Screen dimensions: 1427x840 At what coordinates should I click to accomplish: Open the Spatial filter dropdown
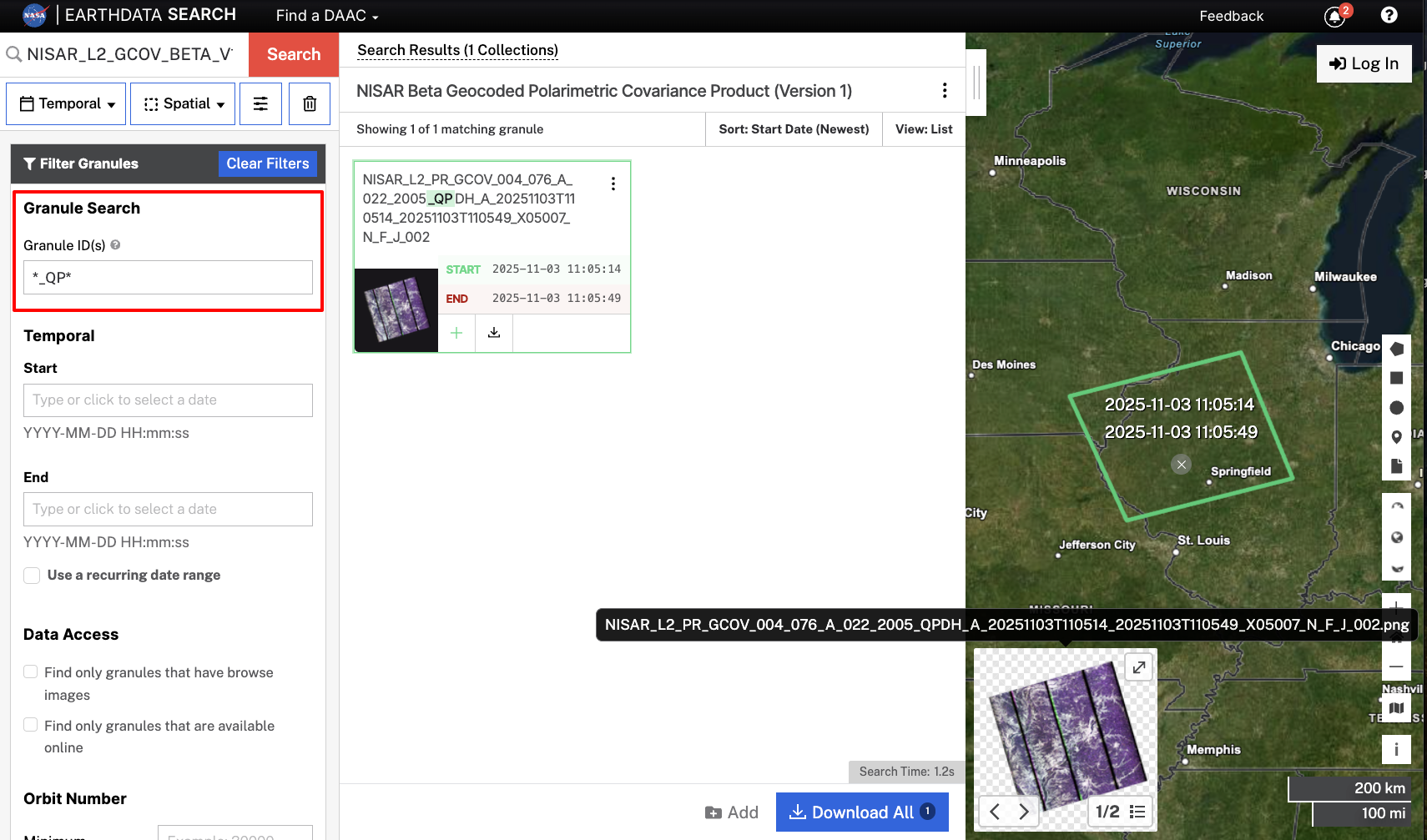(182, 103)
